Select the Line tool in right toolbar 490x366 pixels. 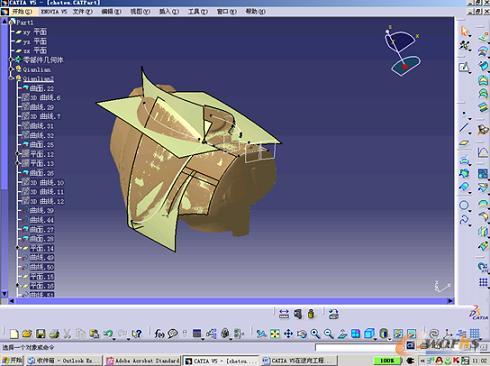click(464, 128)
